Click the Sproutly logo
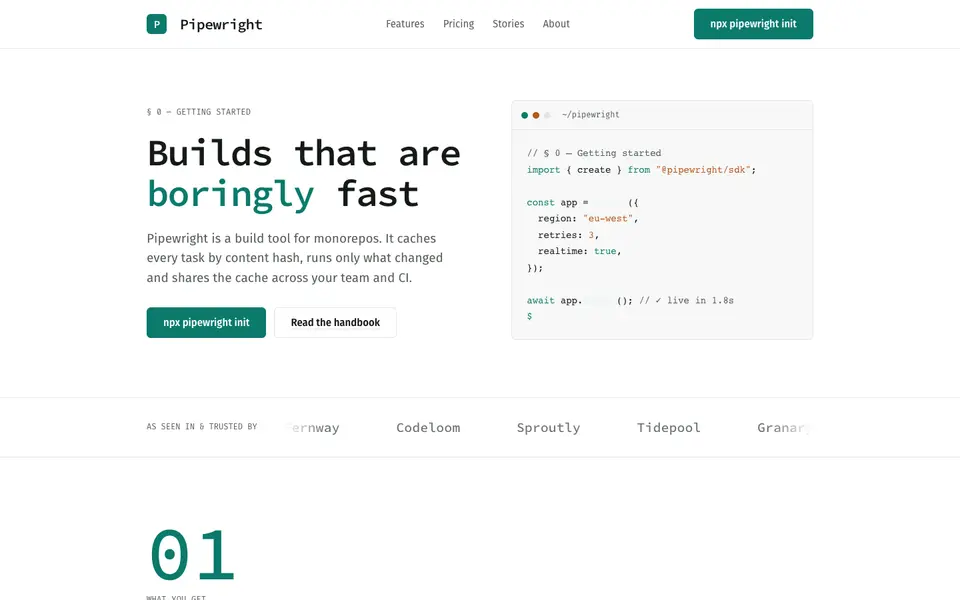This screenshot has width=960, height=600. point(549,427)
